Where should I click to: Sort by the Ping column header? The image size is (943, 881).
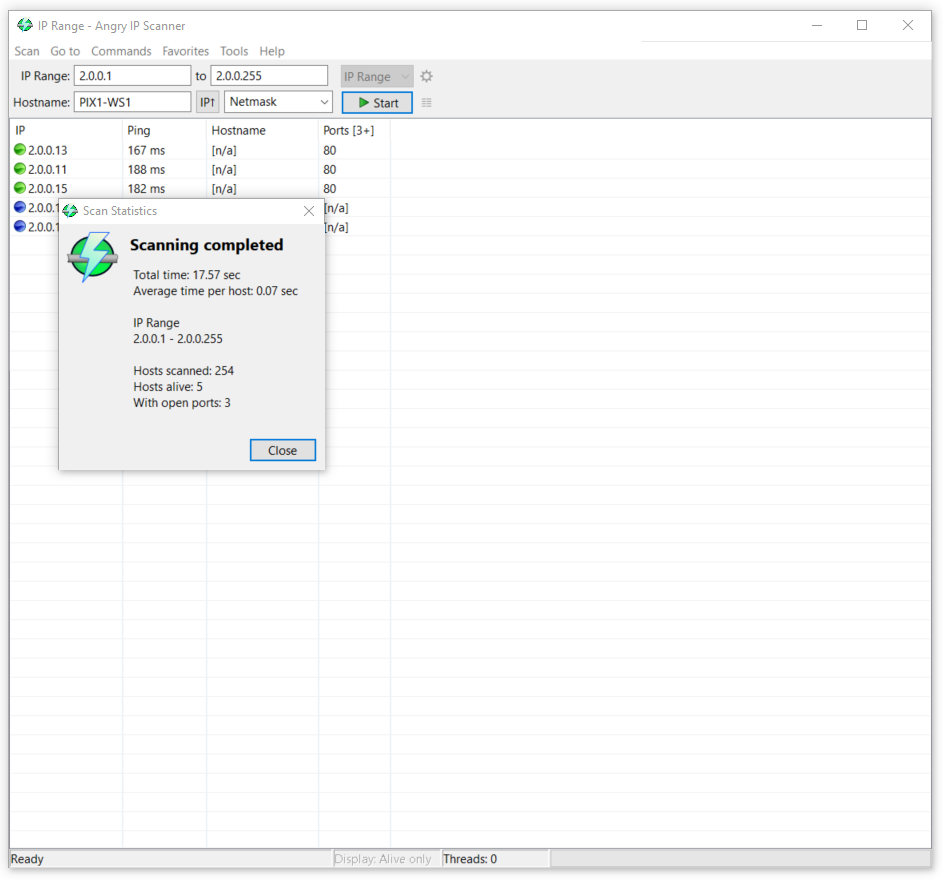click(x=164, y=130)
